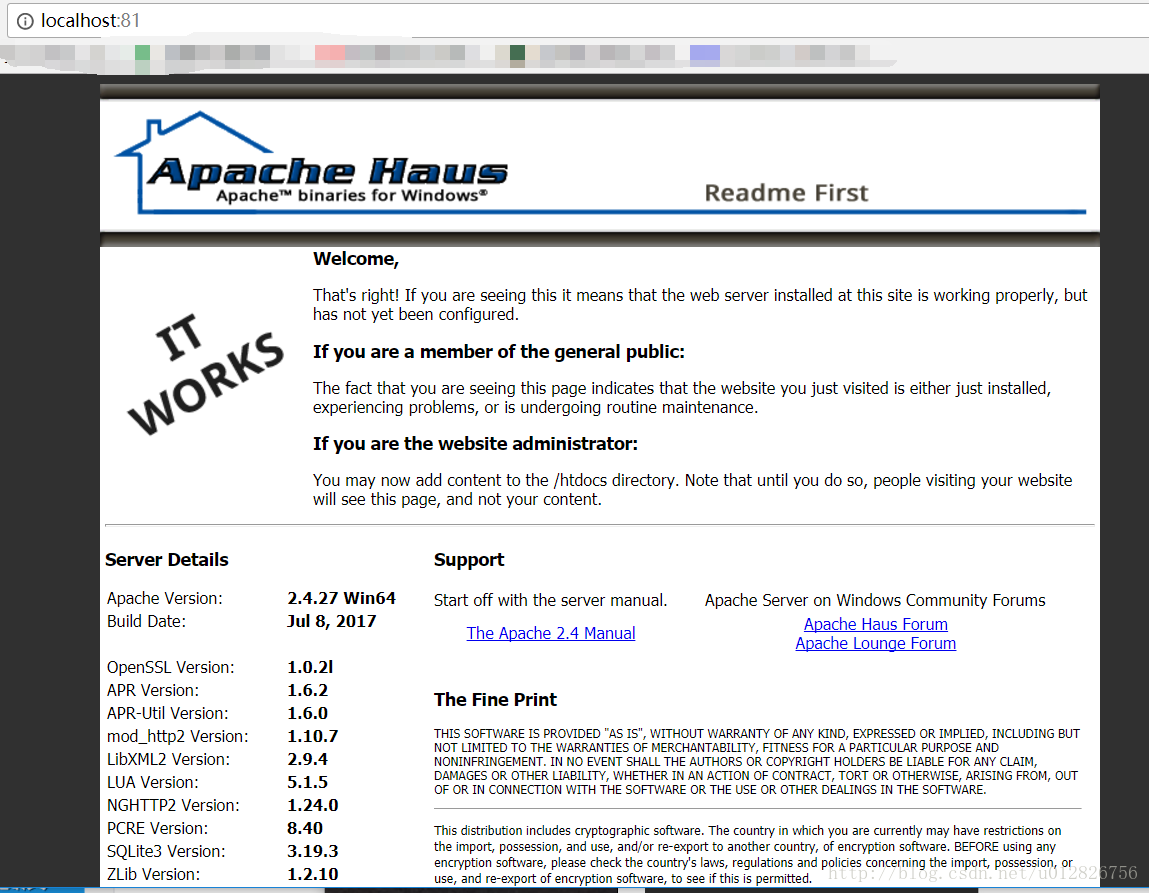This screenshot has width=1149, height=893.
Task: Click 'If you are a member of the general public:' heading
Action: pos(498,352)
